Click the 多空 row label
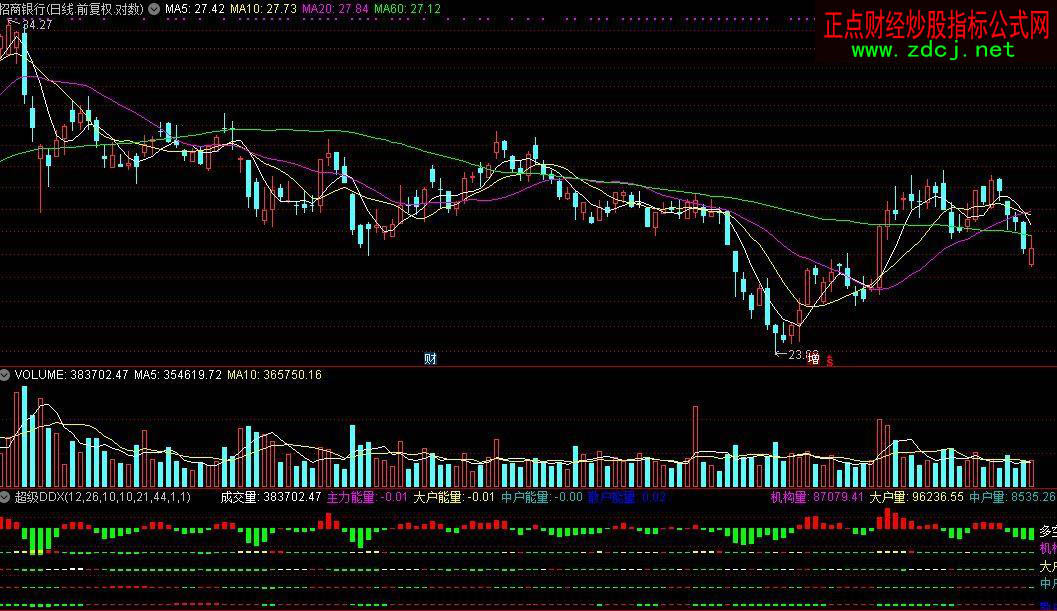1057x611 pixels. pyautogui.click(x=1047, y=531)
